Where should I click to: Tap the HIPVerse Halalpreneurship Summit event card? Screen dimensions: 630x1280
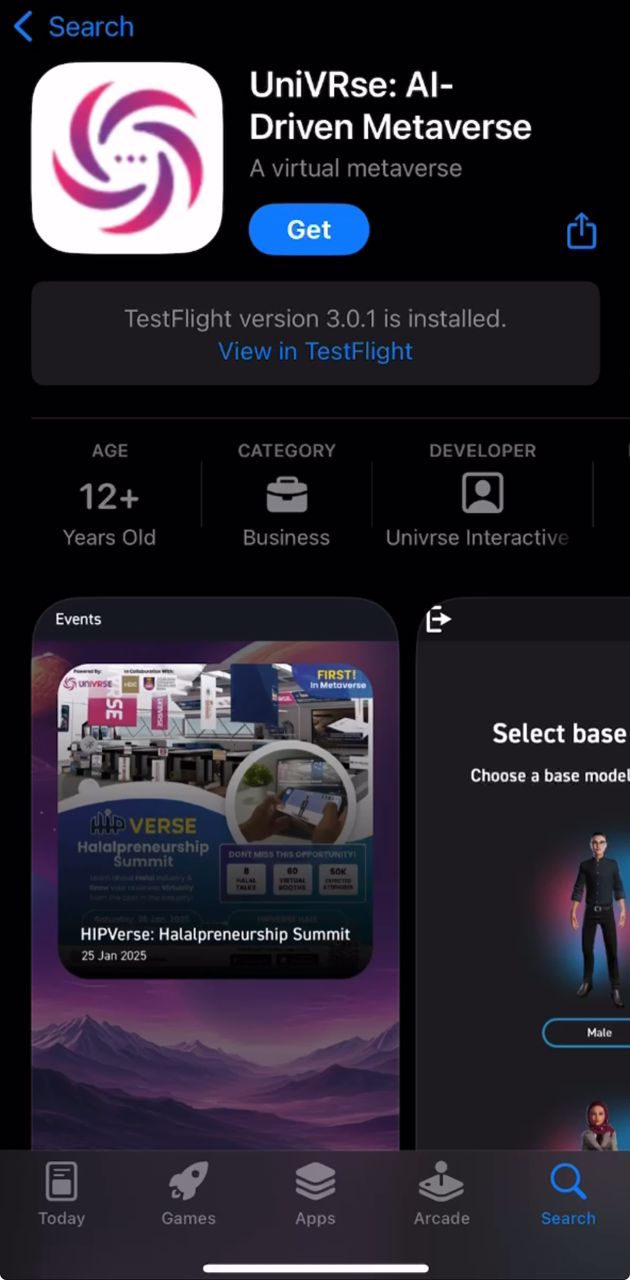pos(215,819)
